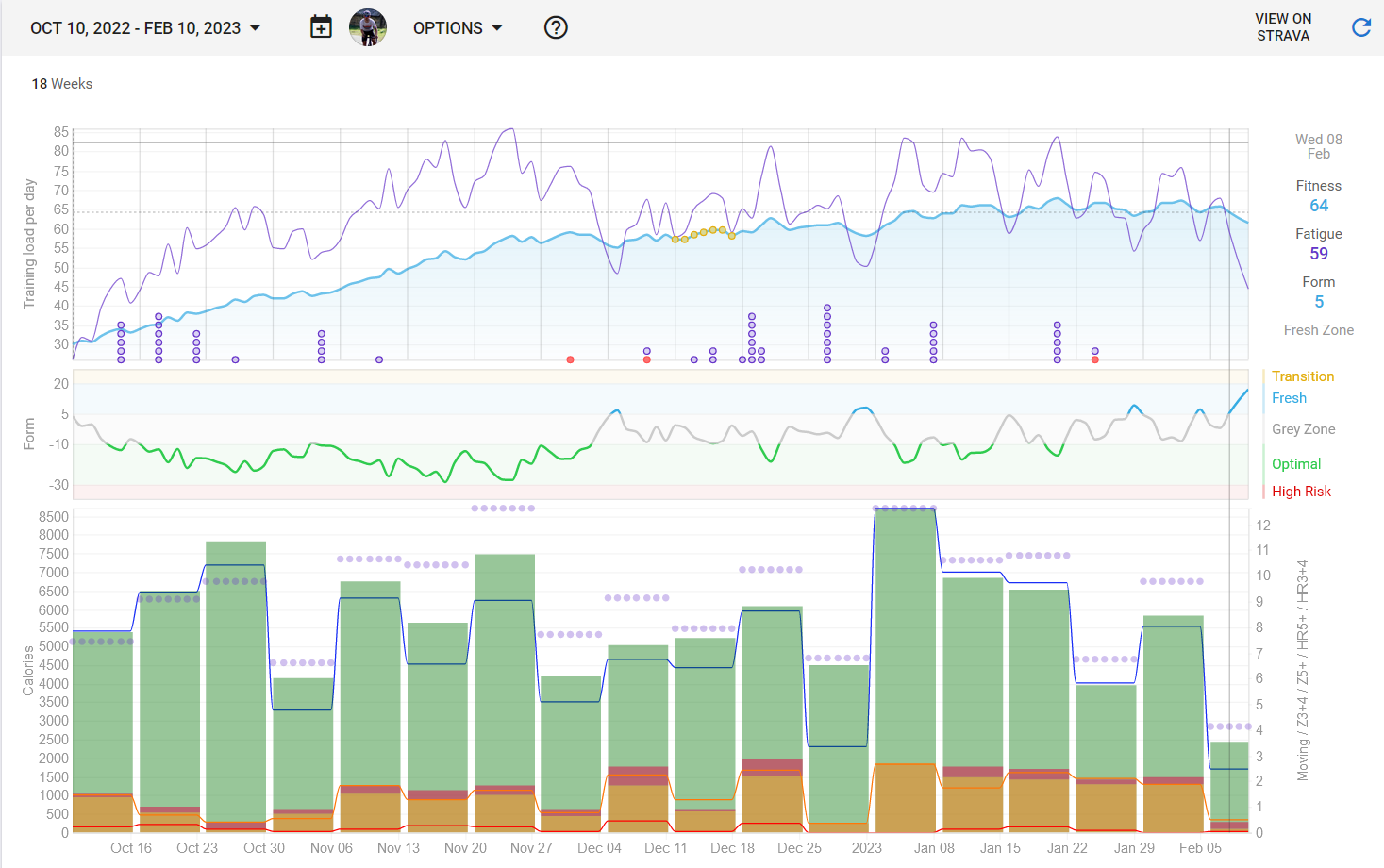This screenshot has width=1384, height=868.
Task: Expand the OPTIONS menu
Action: pyautogui.click(x=458, y=28)
